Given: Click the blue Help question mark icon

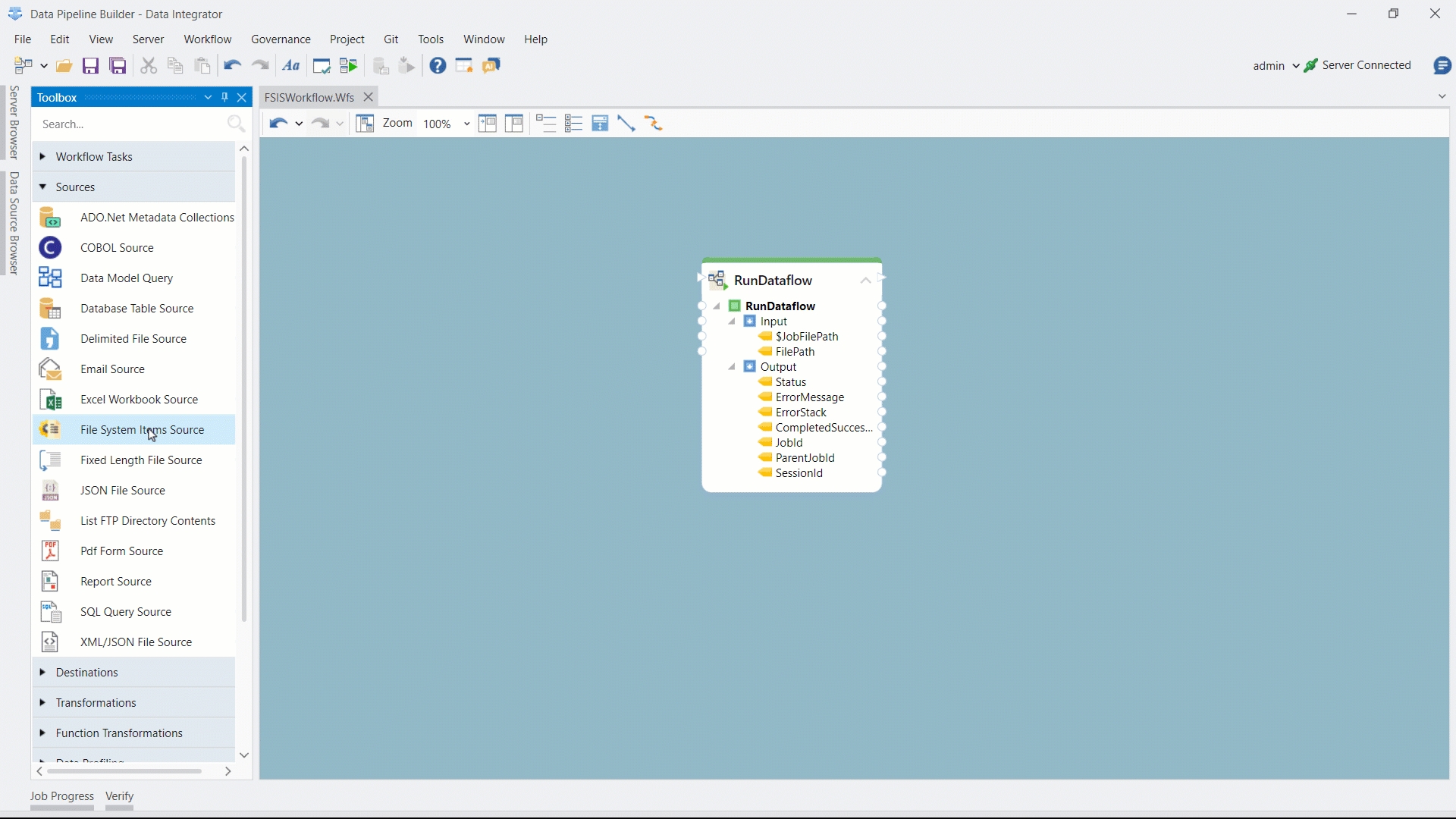Looking at the screenshot, I should pyautogui.click(x=438, y=66).
